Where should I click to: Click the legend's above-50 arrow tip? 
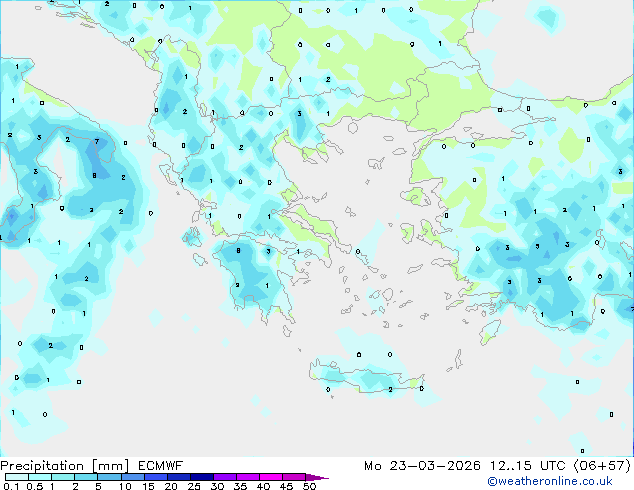[317, 477]
